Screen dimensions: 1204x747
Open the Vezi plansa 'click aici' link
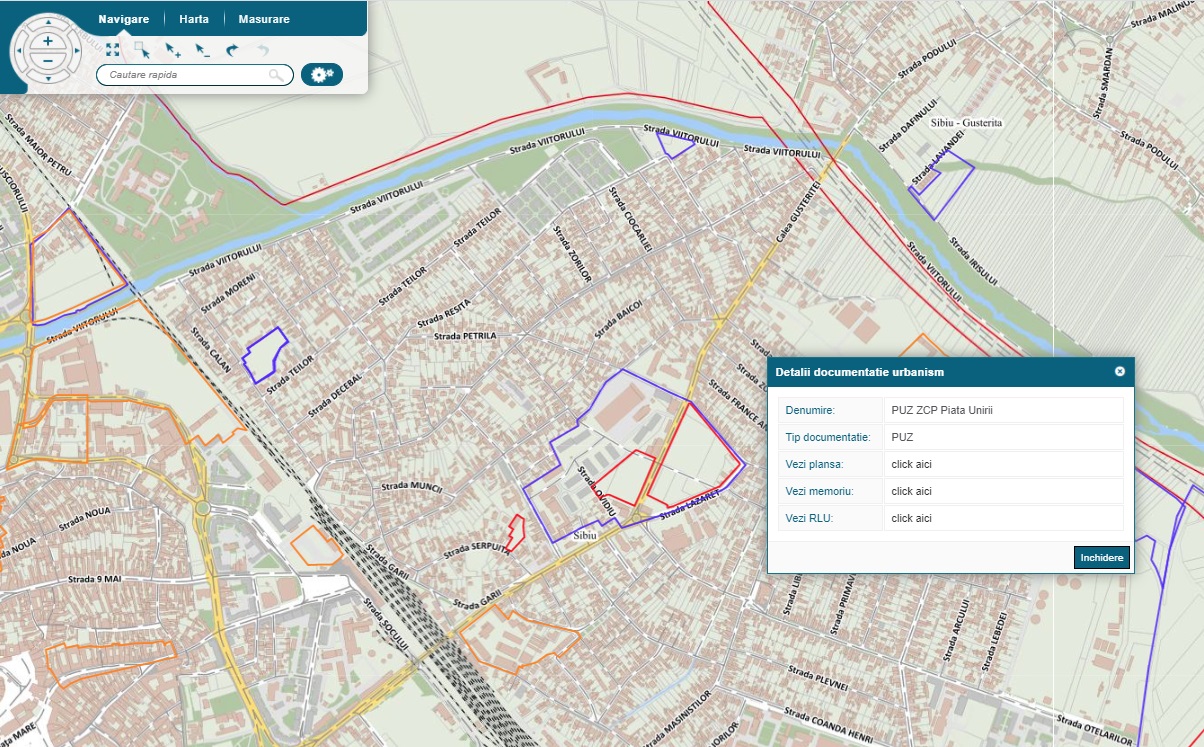[x=911, y=464]
